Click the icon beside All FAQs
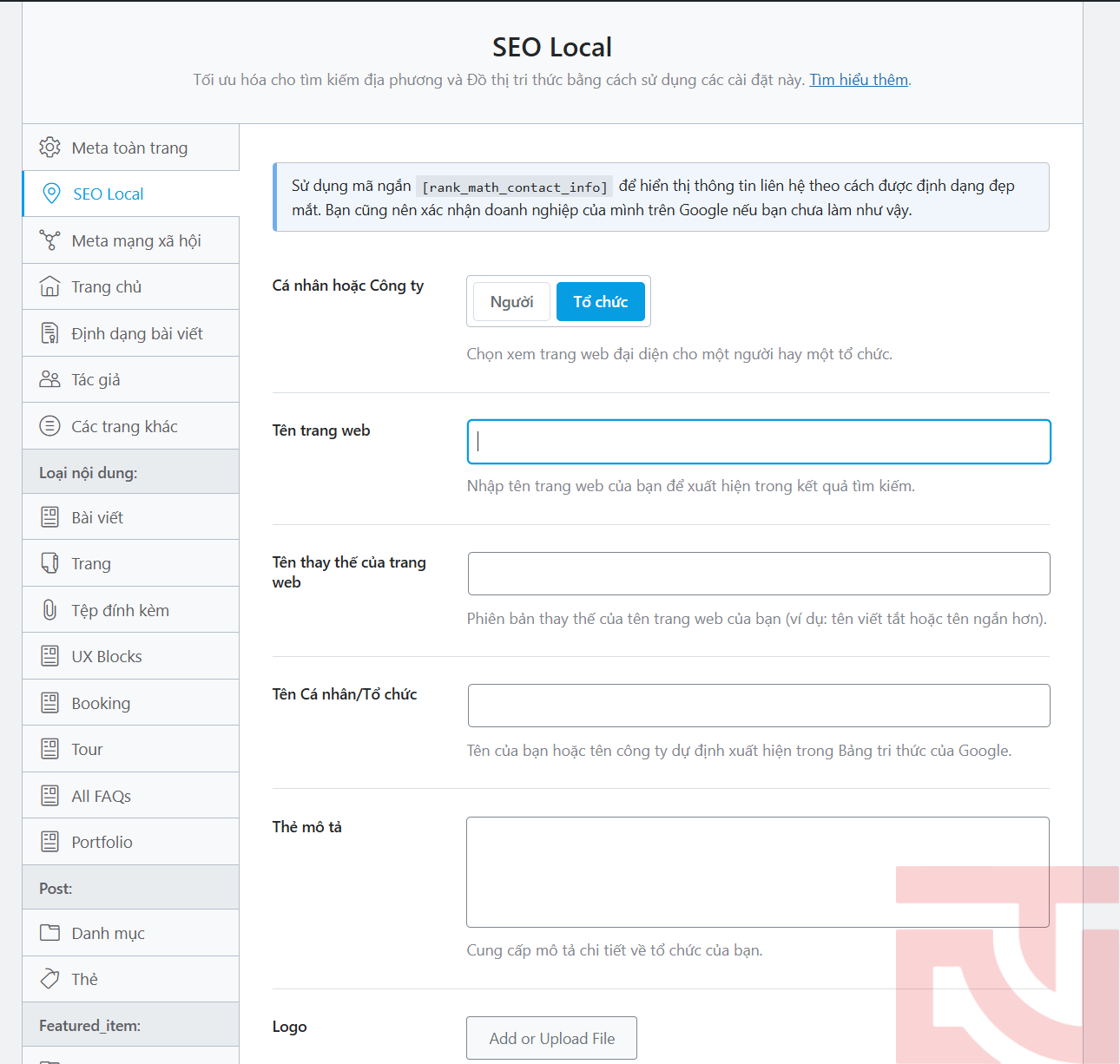This screenshot has width=1120, height=1064. coord(50,796)
